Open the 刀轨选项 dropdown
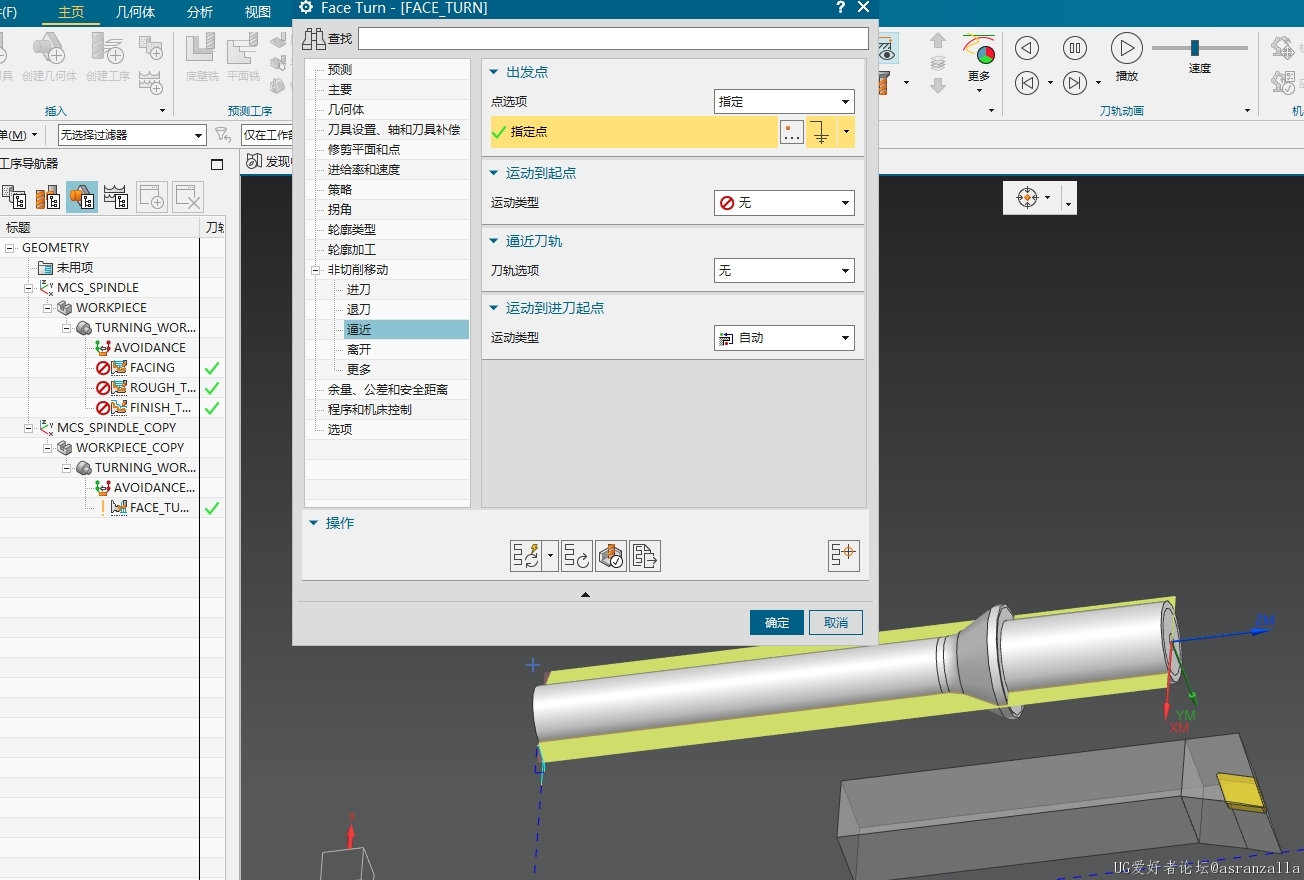Image resolution: width=1304 pixels, height=880 pixels. click(784, 270)
